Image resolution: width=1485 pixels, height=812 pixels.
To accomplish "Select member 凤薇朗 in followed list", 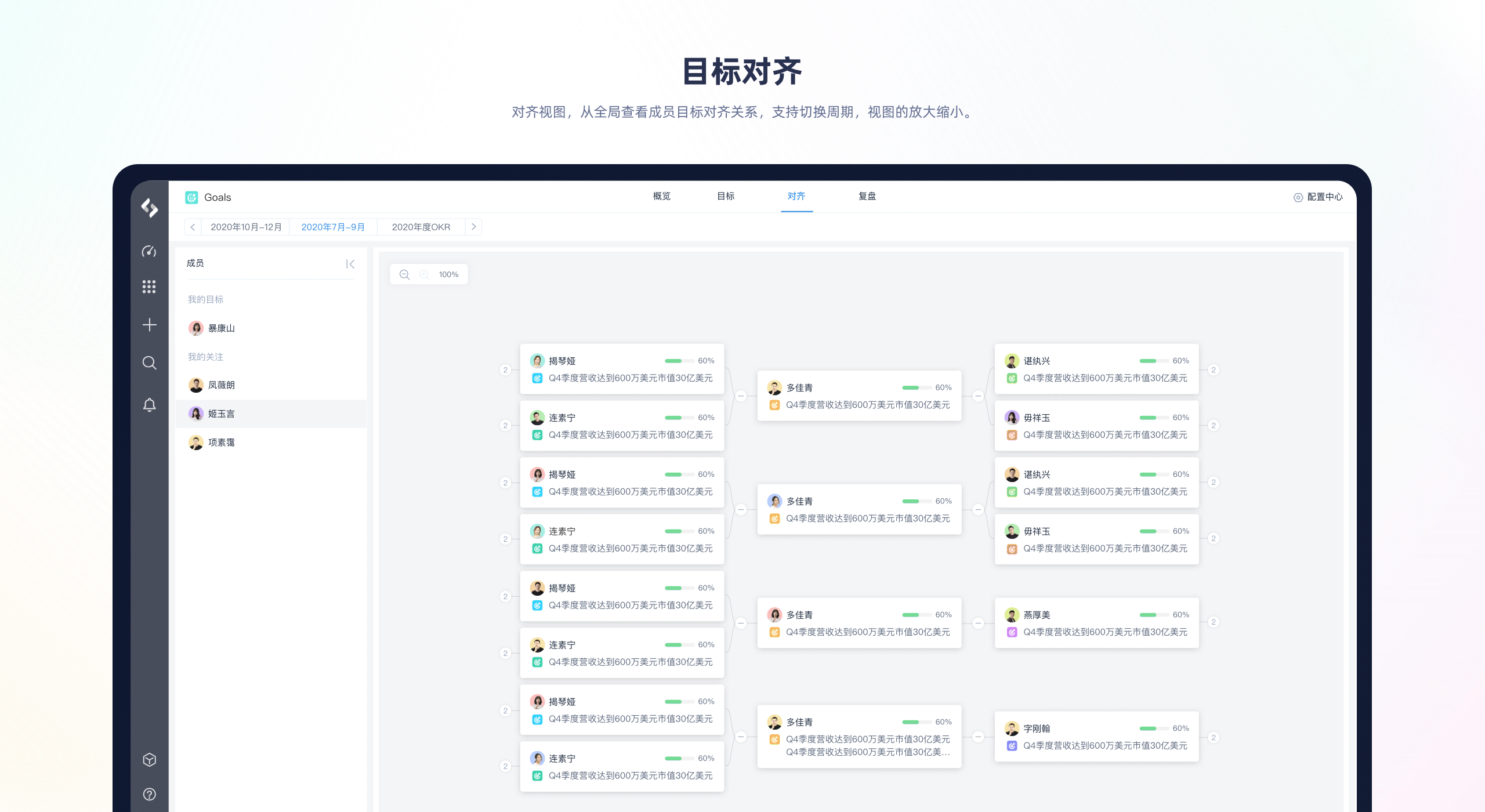I will point(221,385).
